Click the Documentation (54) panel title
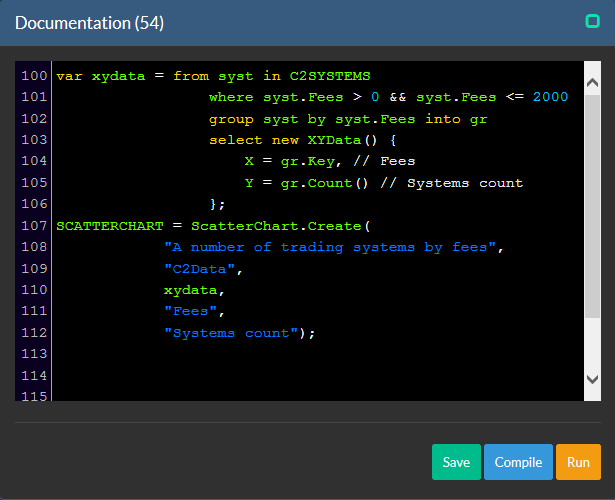Image resolution: width=615 pixels, height=500 pixels. click(89, 23)
